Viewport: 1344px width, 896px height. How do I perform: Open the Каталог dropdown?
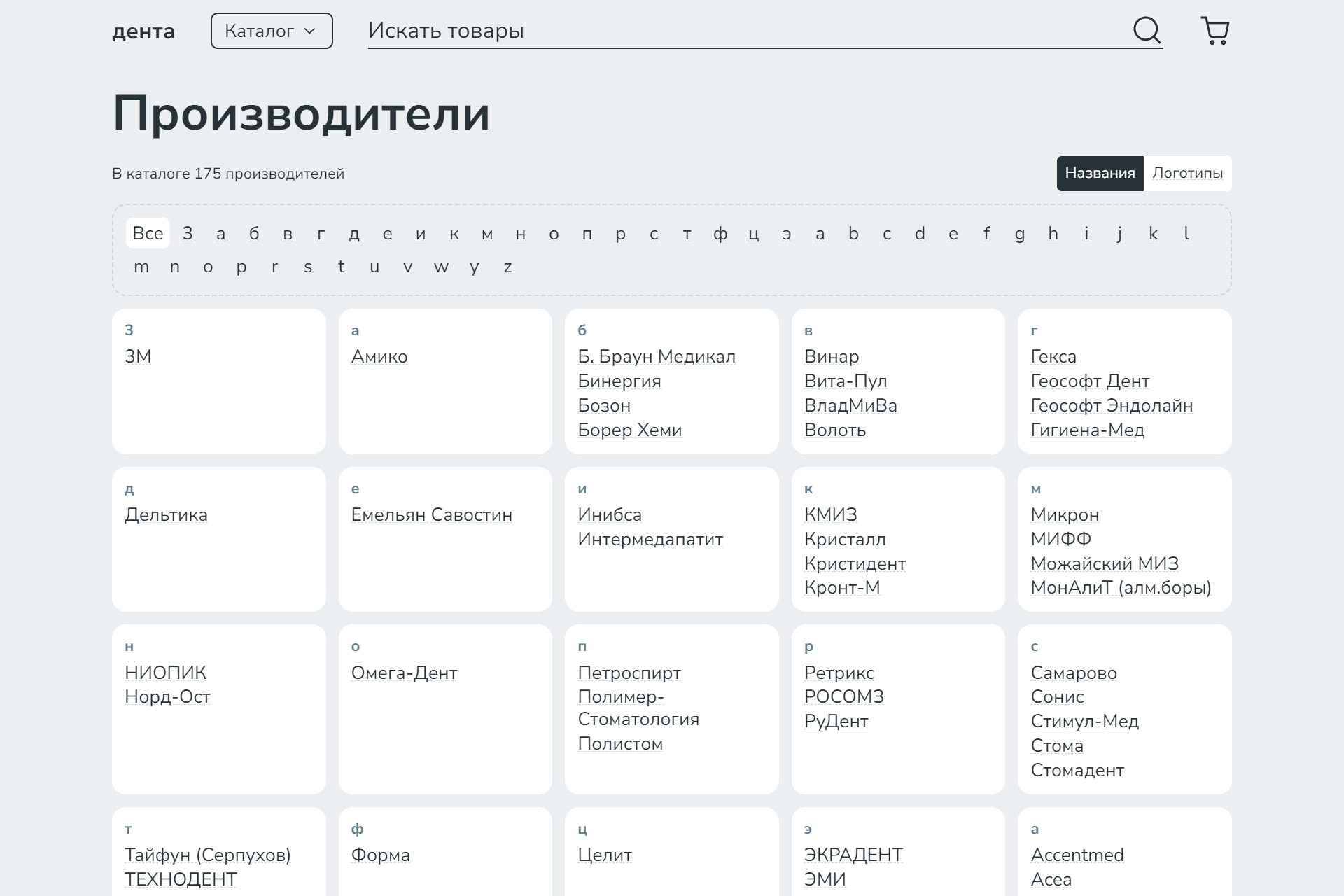click(x=272, y=31)
